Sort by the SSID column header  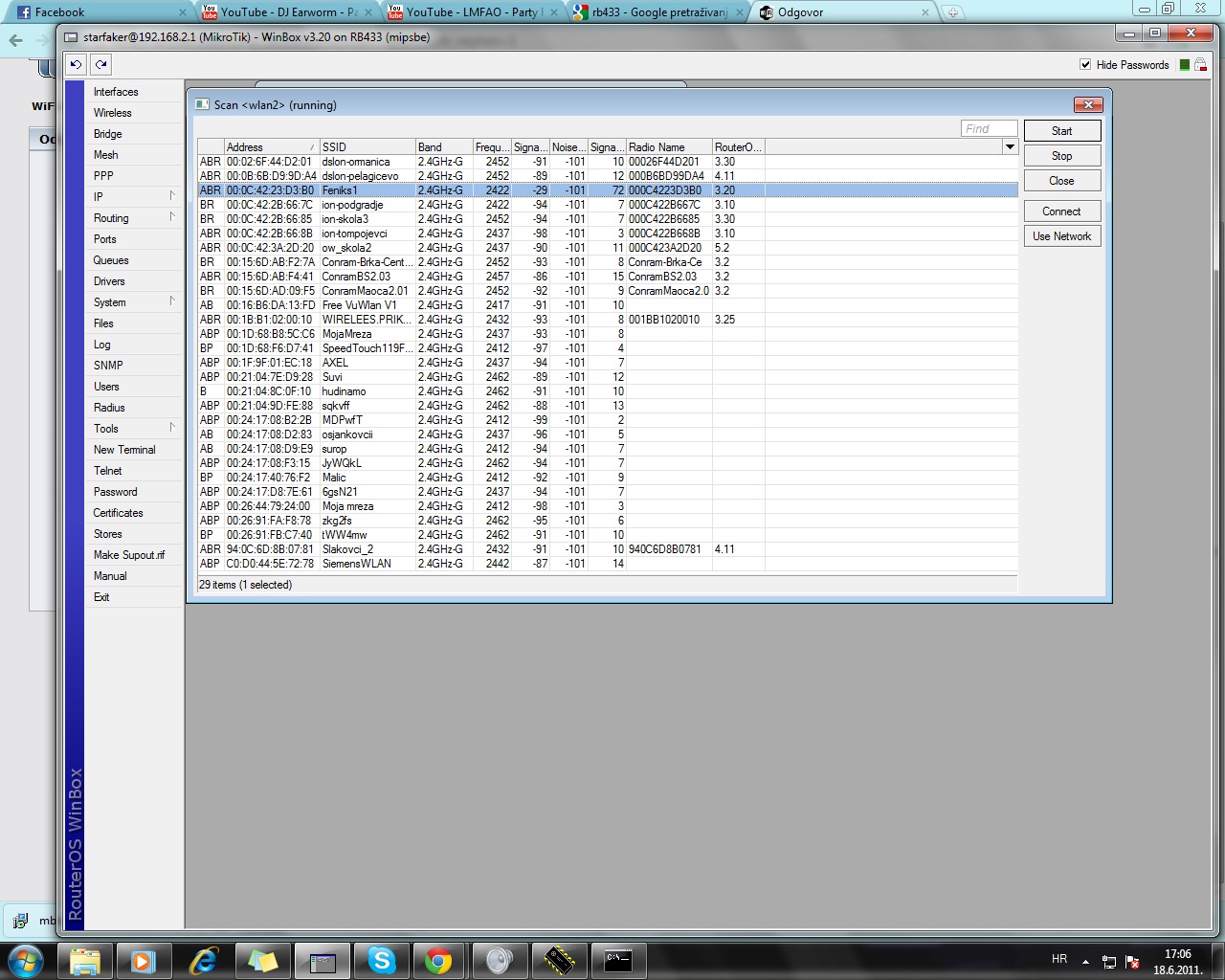tap(367, 147)
